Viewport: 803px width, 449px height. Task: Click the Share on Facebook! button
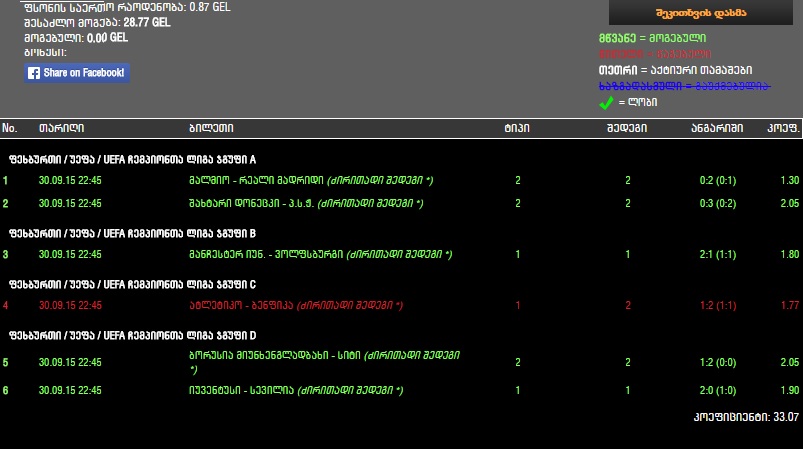point(77,73)
